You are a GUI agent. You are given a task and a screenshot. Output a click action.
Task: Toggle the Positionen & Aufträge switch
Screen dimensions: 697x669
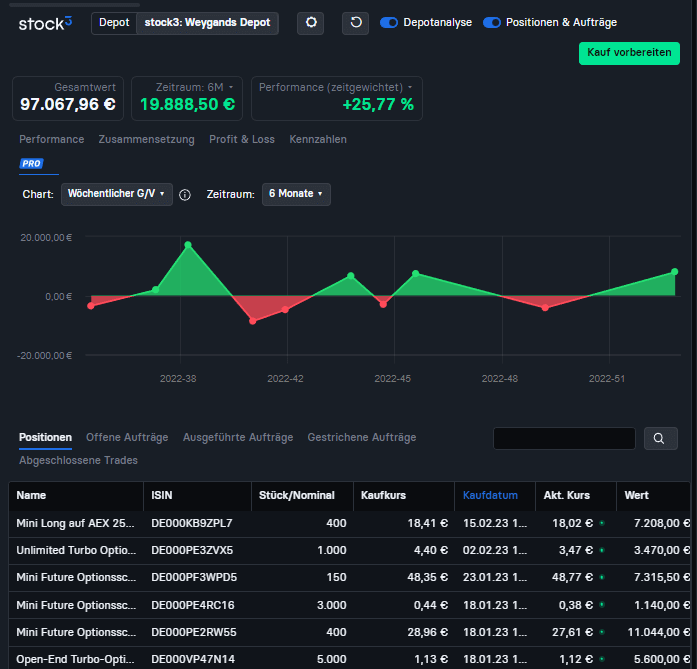point(492,23)
